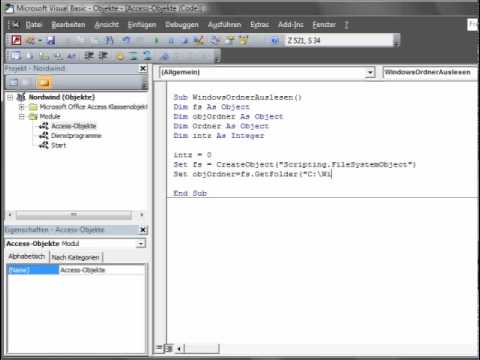Select the (Name) property row
The height and width of the screenshot is (360, 480).
(x=76, y=270)
